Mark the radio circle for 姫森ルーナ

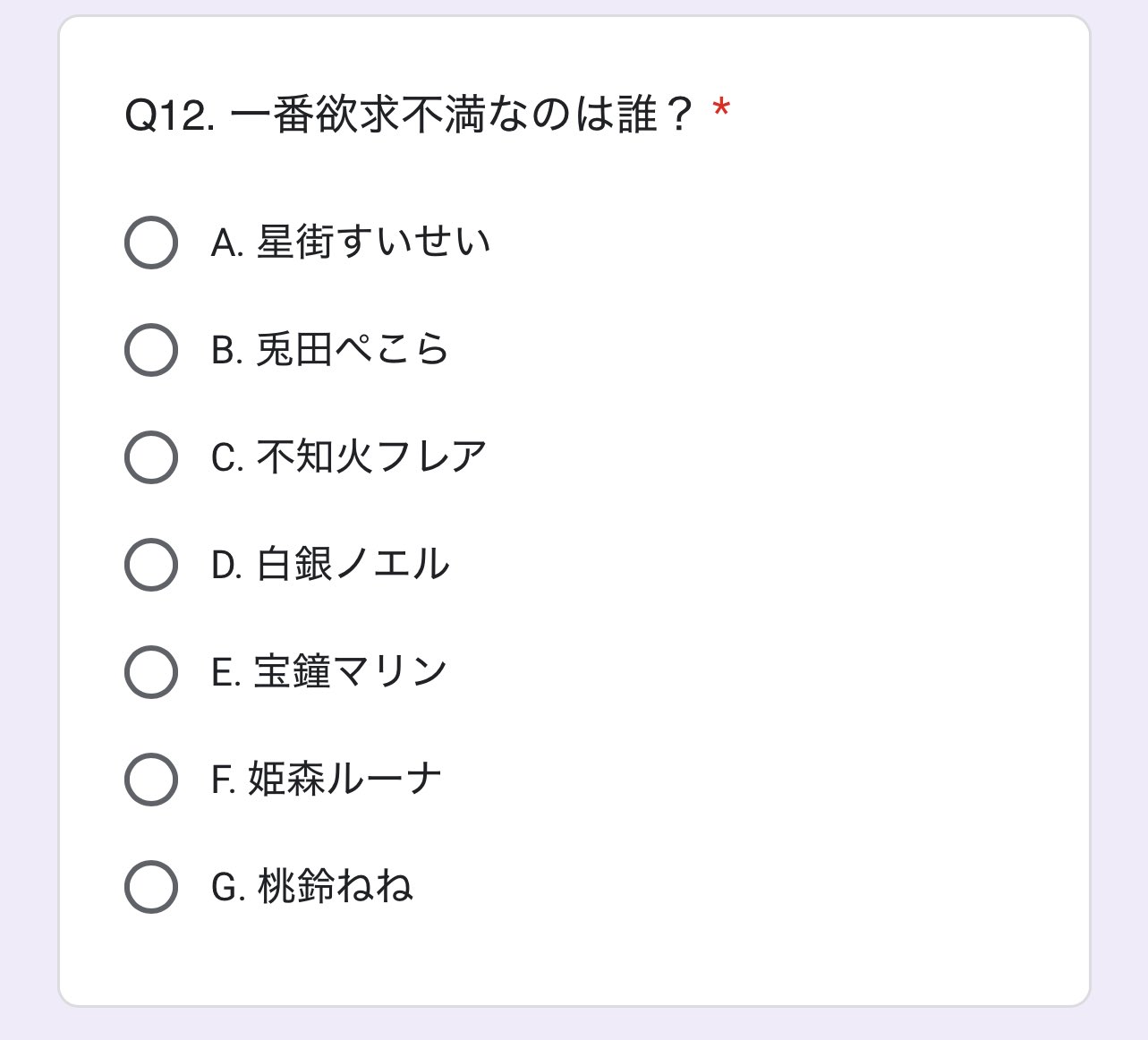point(150,780)
